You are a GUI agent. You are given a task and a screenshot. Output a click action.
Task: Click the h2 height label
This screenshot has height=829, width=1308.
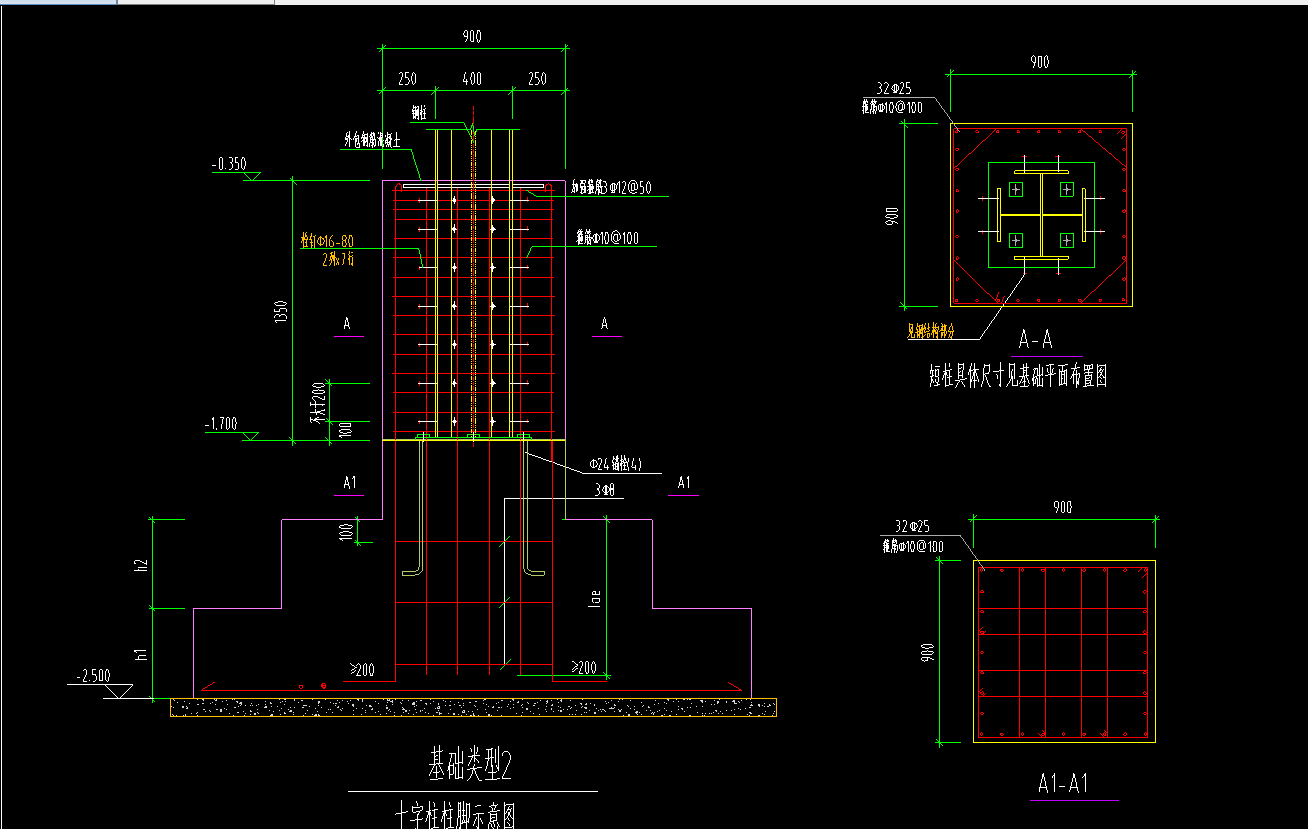(x=142, y=565)
